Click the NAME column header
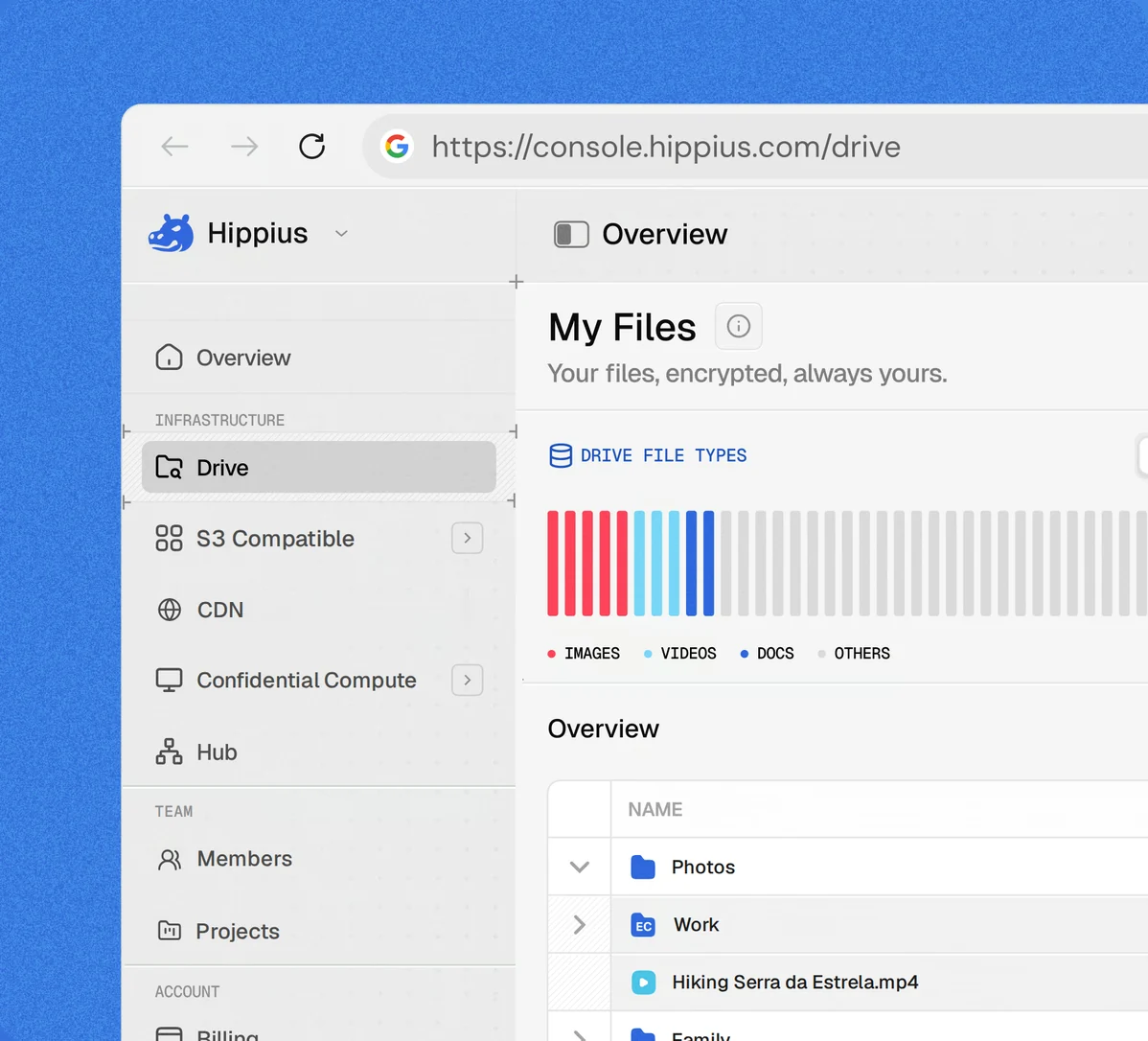 pos(655,809)
